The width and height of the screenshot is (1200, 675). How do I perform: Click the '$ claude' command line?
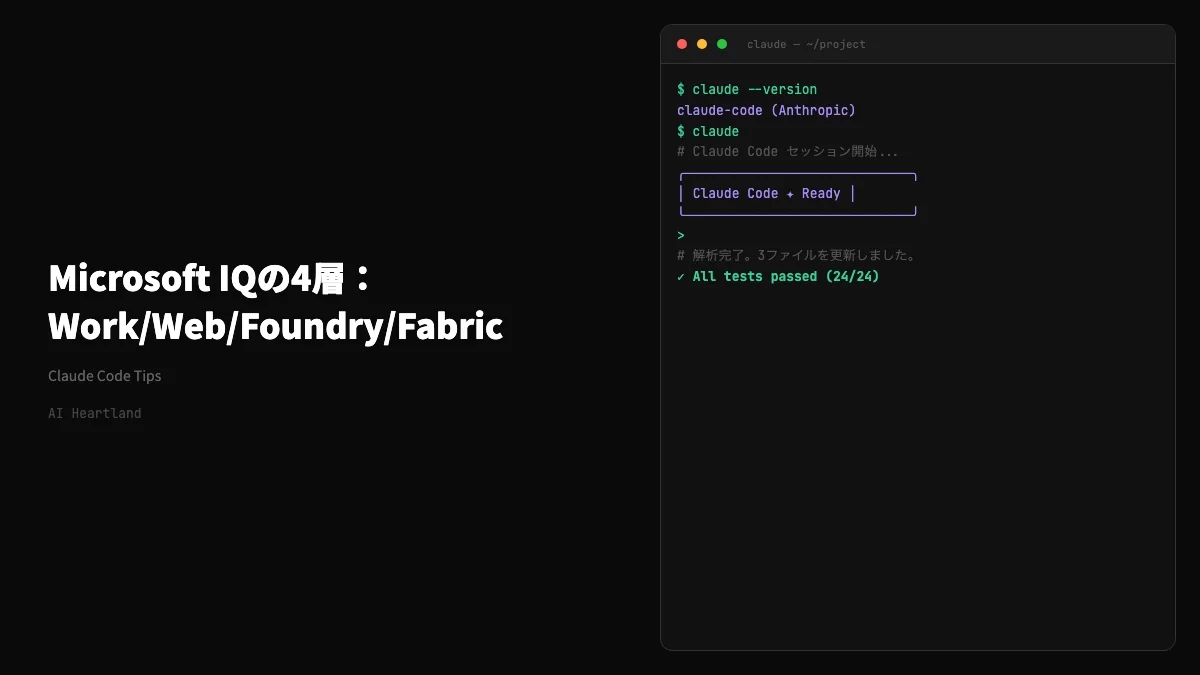coord(708,131)
